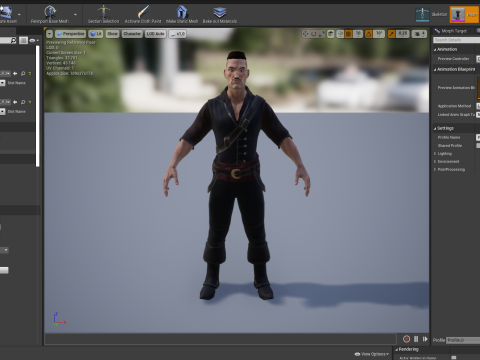The width and height of the screenshot is (480, 360).
Task: Click the record button in viewport
Action: (x=406, y=339)
